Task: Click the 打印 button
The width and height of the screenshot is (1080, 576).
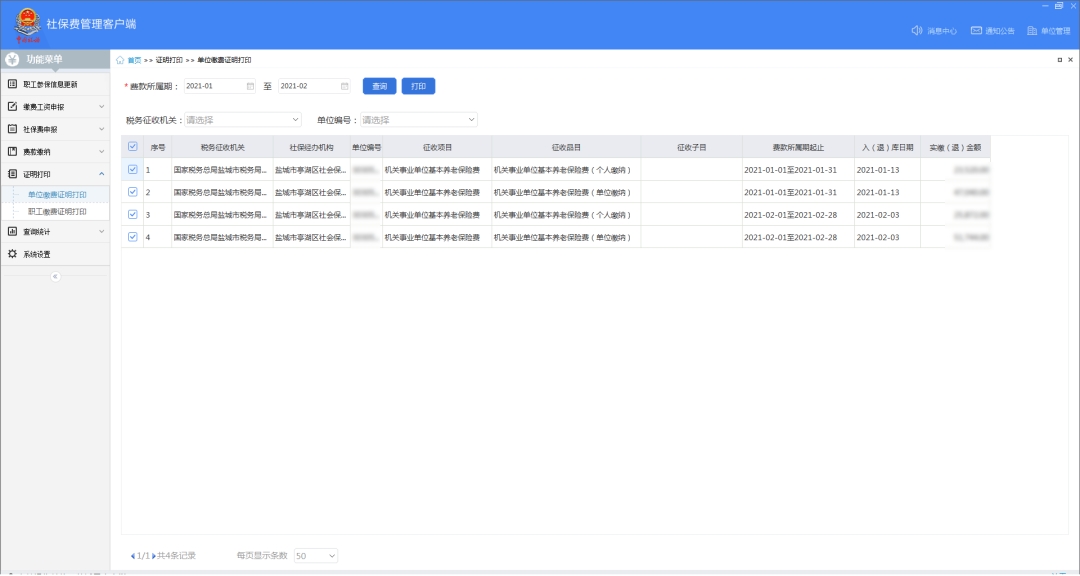Action: 418,86
